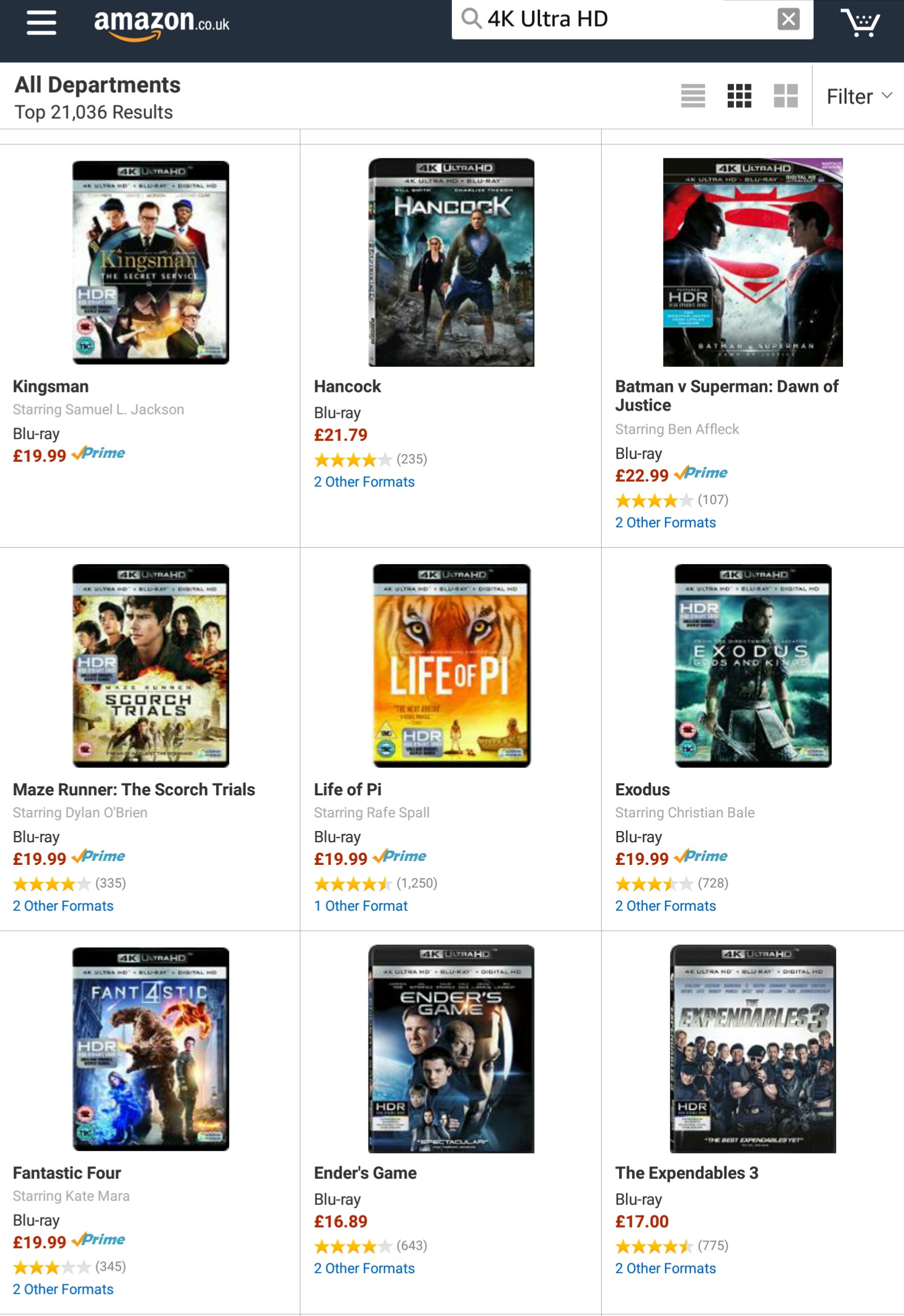Go to Amazon.co.uk home logo
The image size is (904, 1316).
162,25
